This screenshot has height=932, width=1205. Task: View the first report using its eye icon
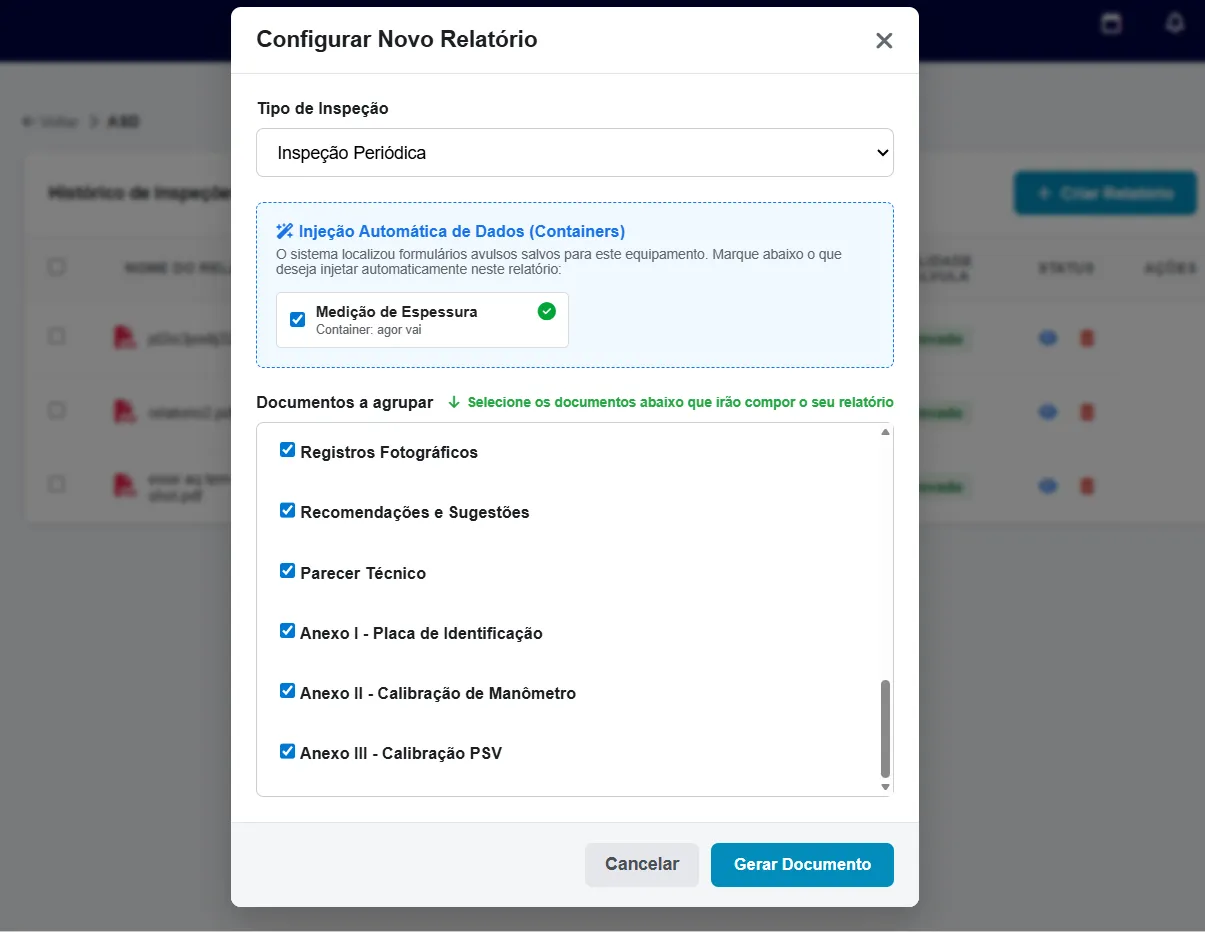point(1047,338)
